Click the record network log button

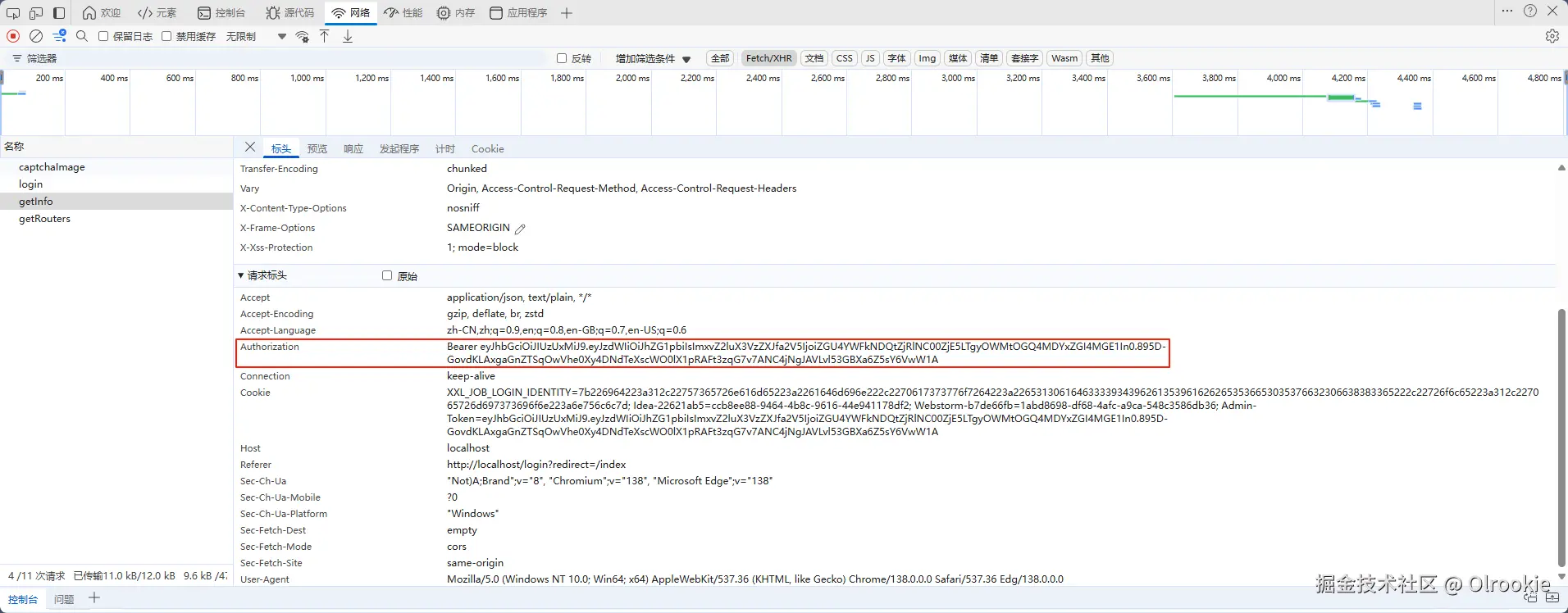coord(13,36)
